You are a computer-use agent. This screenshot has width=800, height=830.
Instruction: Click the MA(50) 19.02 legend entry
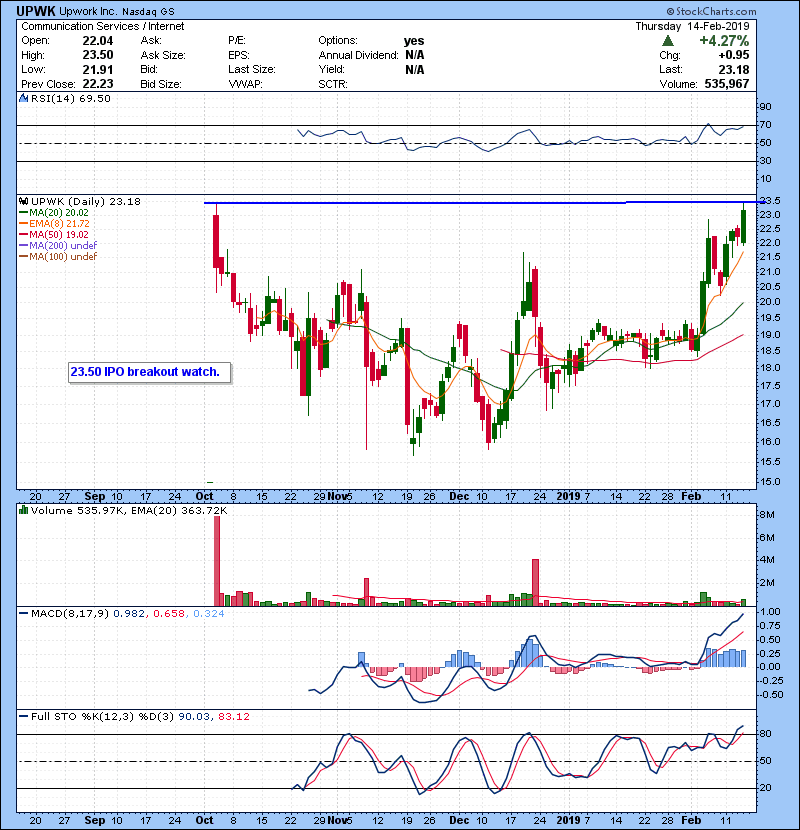pos(54,235)
